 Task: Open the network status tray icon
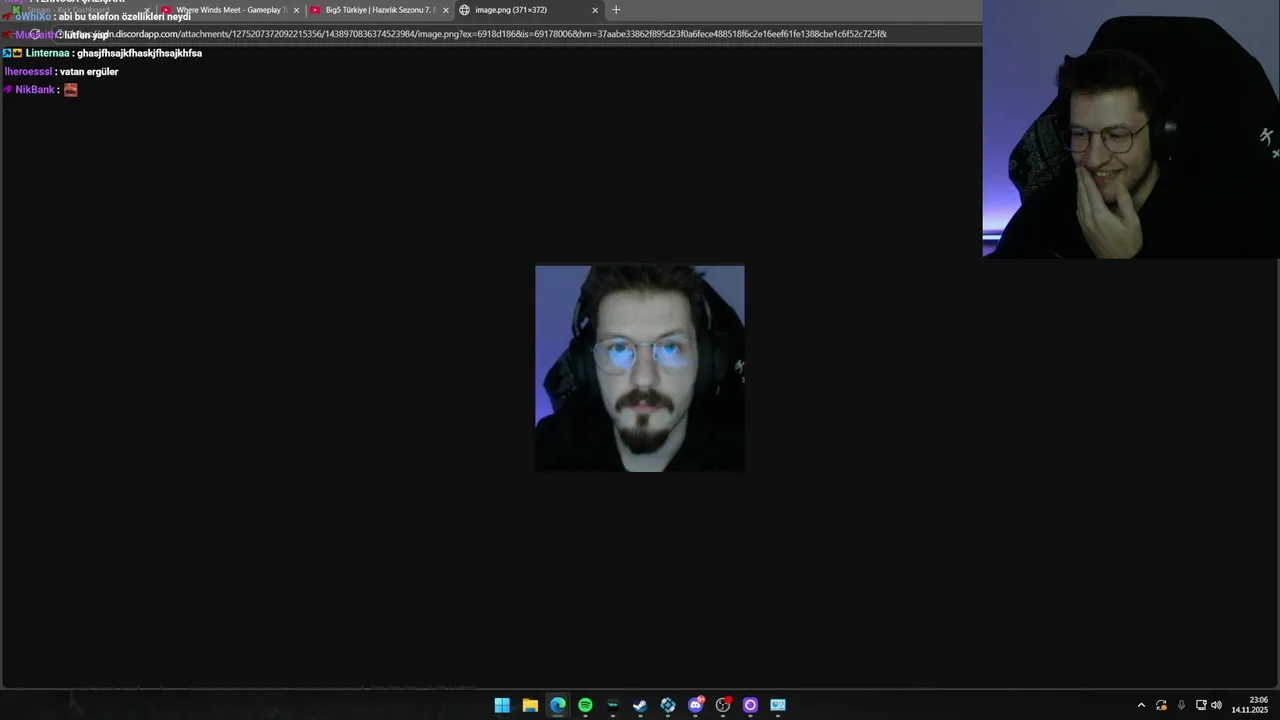pos(1201,705)
